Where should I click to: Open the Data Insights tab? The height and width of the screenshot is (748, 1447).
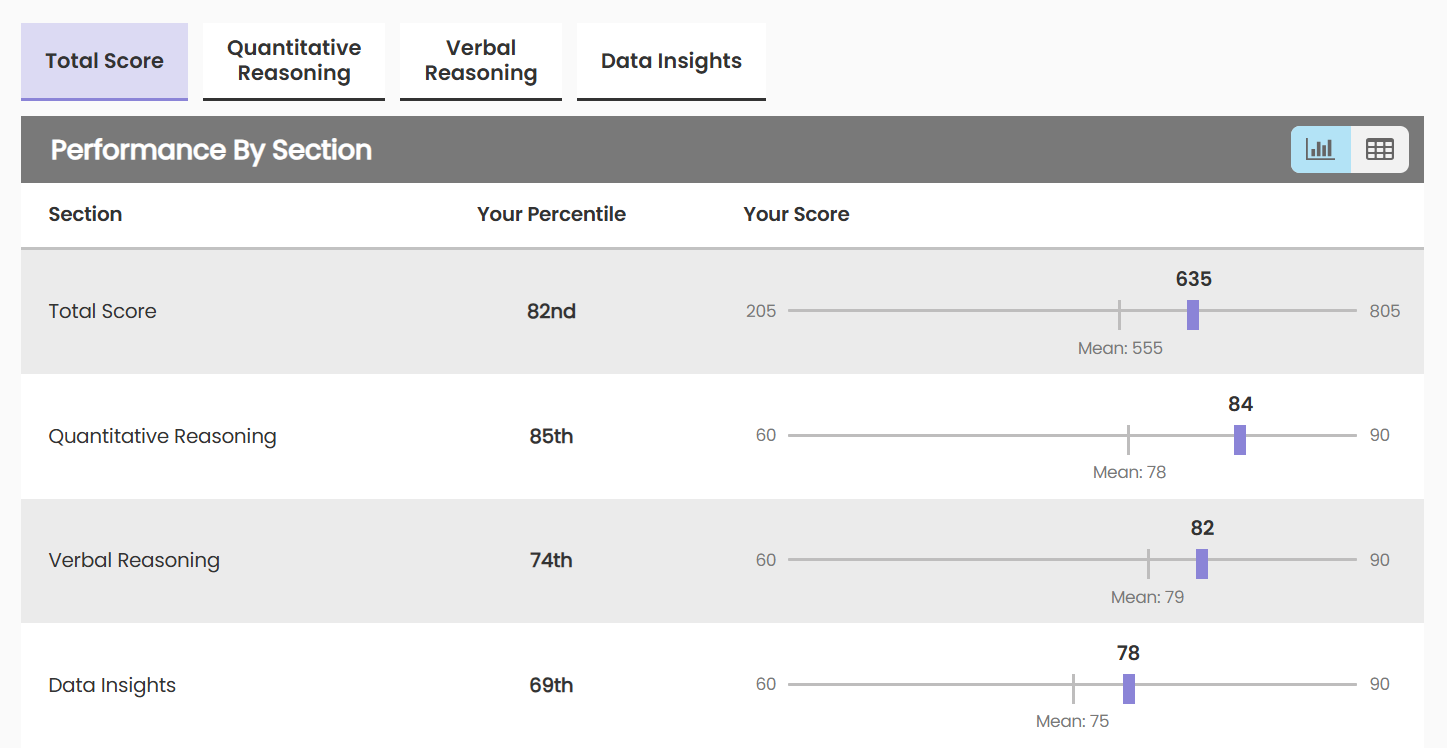[671, 61]
